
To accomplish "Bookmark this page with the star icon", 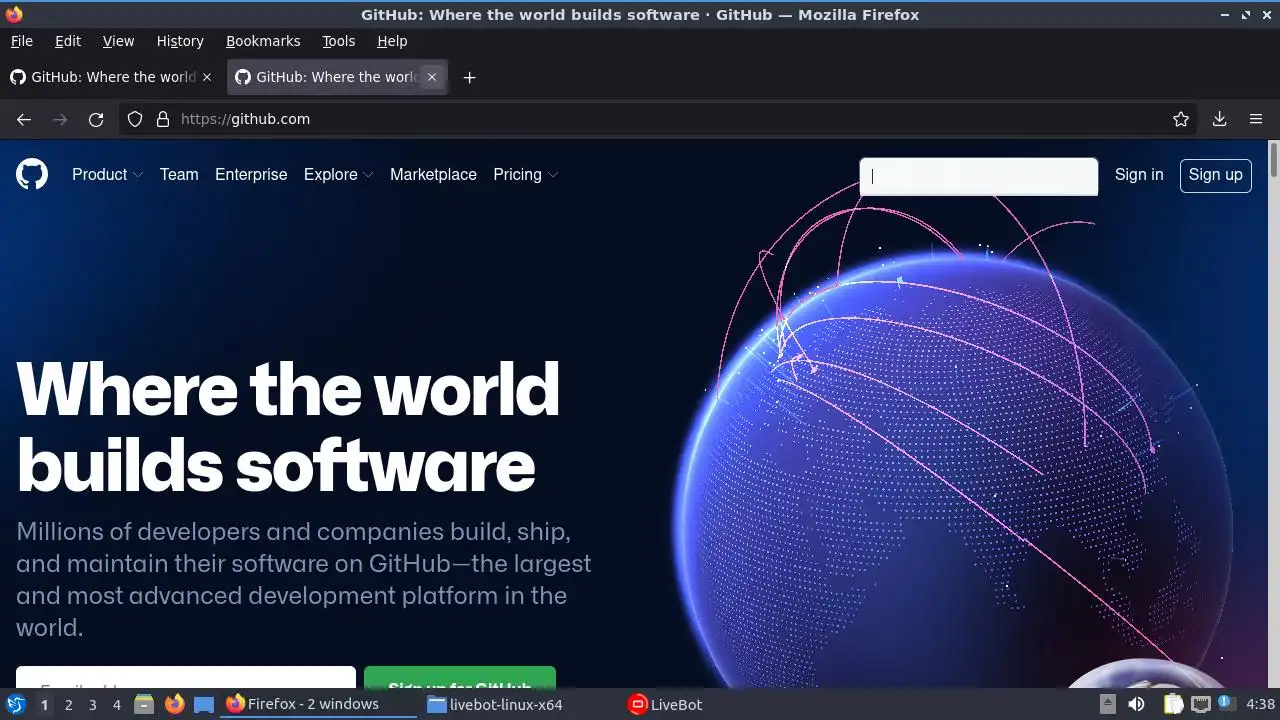I will [1181, 119].
